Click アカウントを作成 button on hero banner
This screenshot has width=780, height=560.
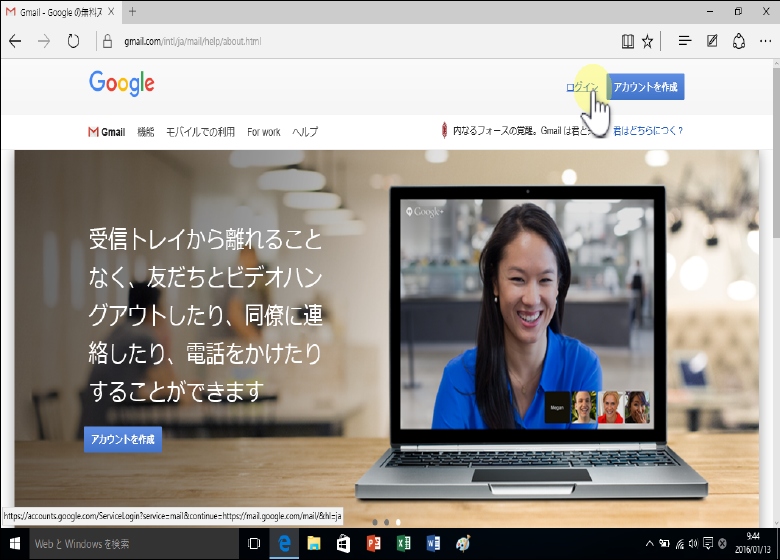(123, 439)
